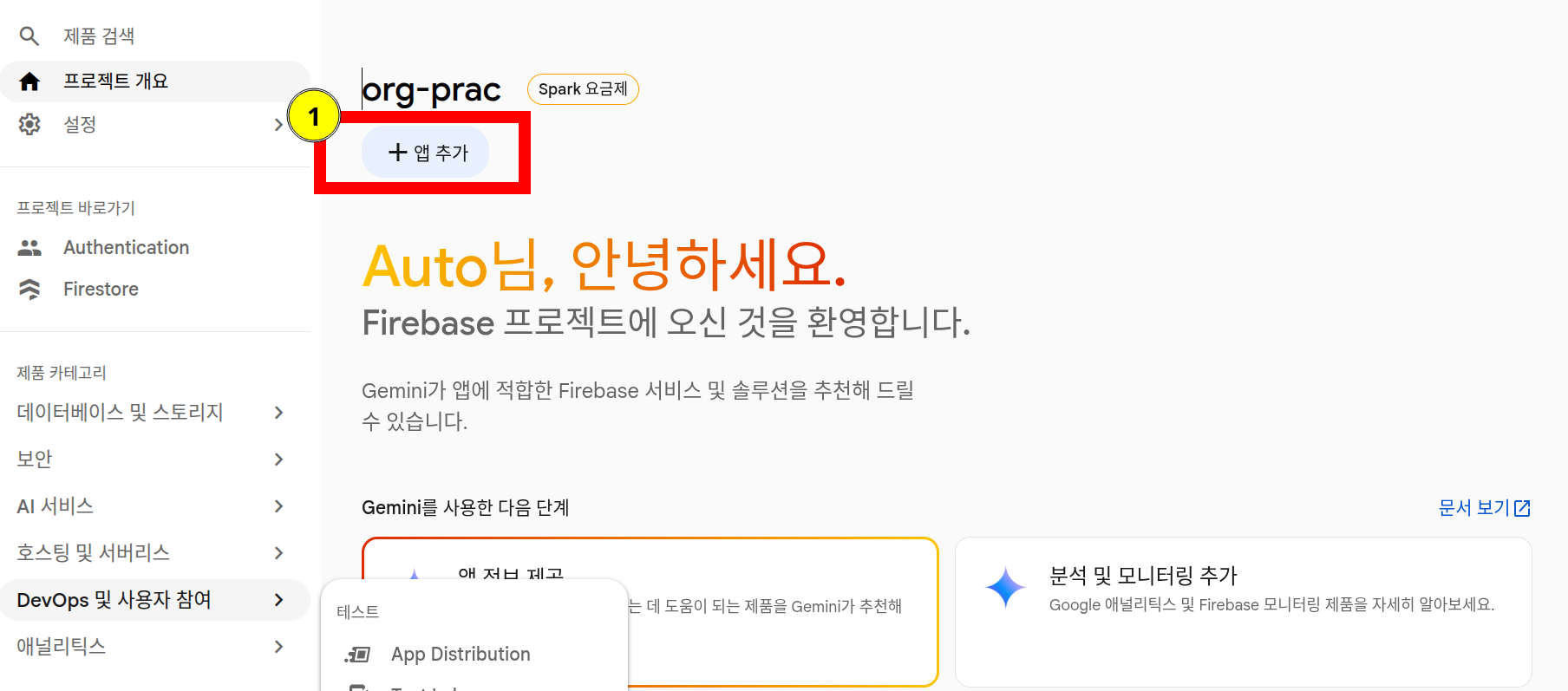Click the 제품 카테고리 section heading
Screen dimensions: 1568x691
pos(62,373)
